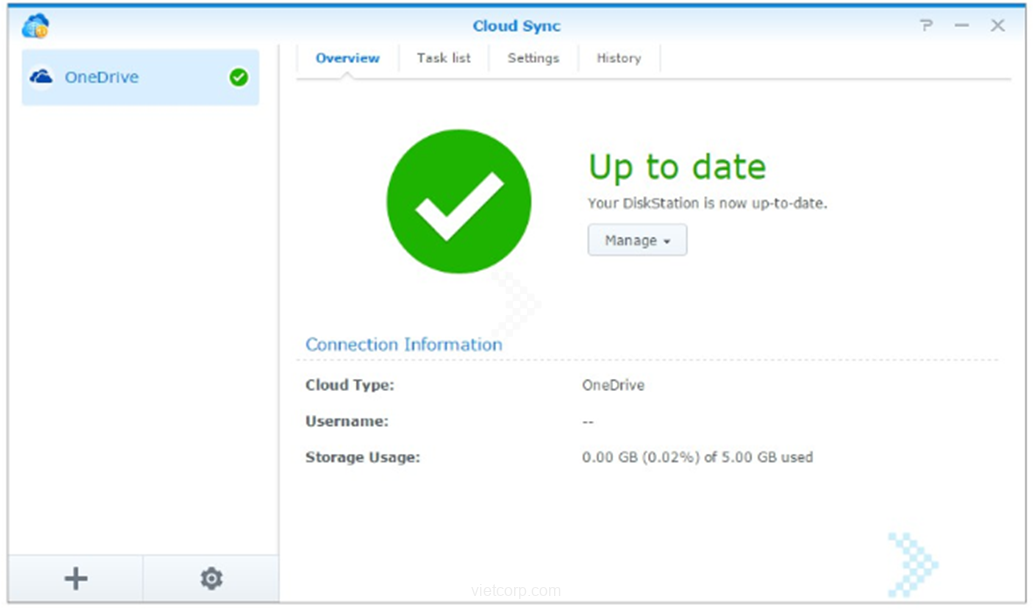Select the OneDrive connection label in sidebar

pyautogui.click(x=102, y=77)
